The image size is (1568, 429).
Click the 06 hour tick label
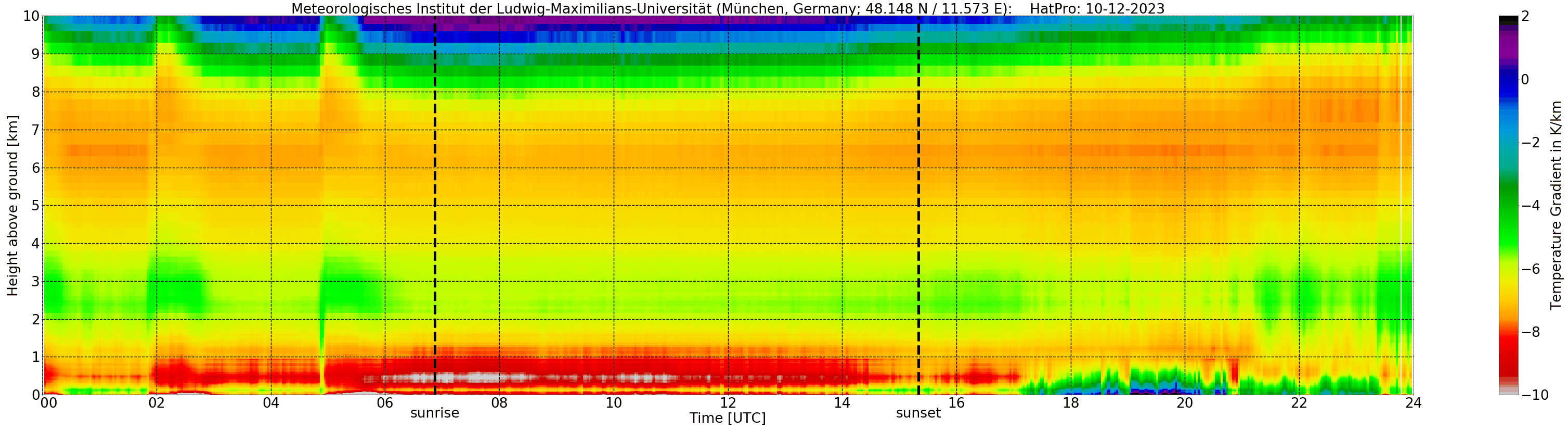click(x=385, y=403)
